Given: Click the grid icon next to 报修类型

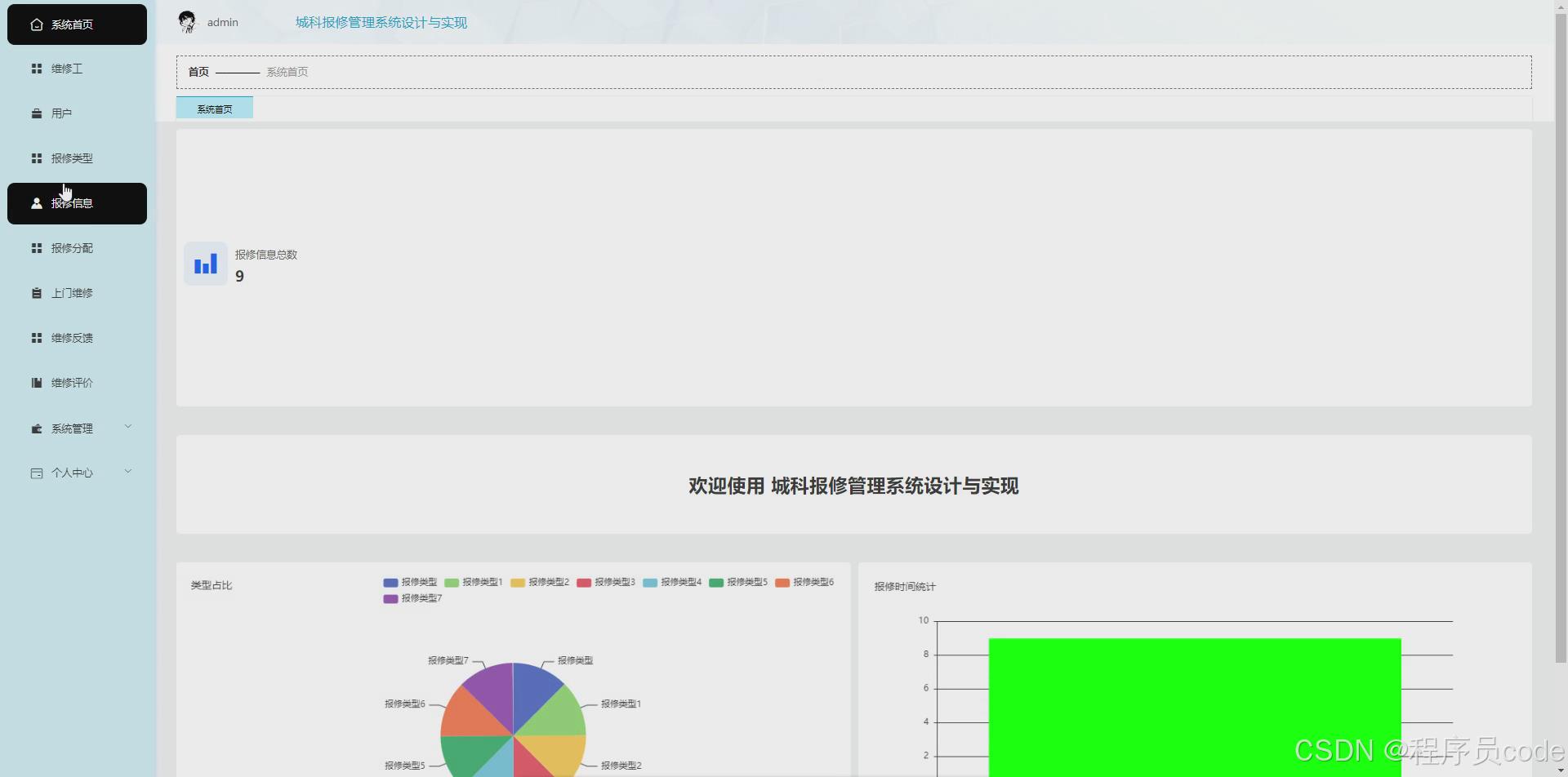Looking at the screenshot, I should pos(37,158).
